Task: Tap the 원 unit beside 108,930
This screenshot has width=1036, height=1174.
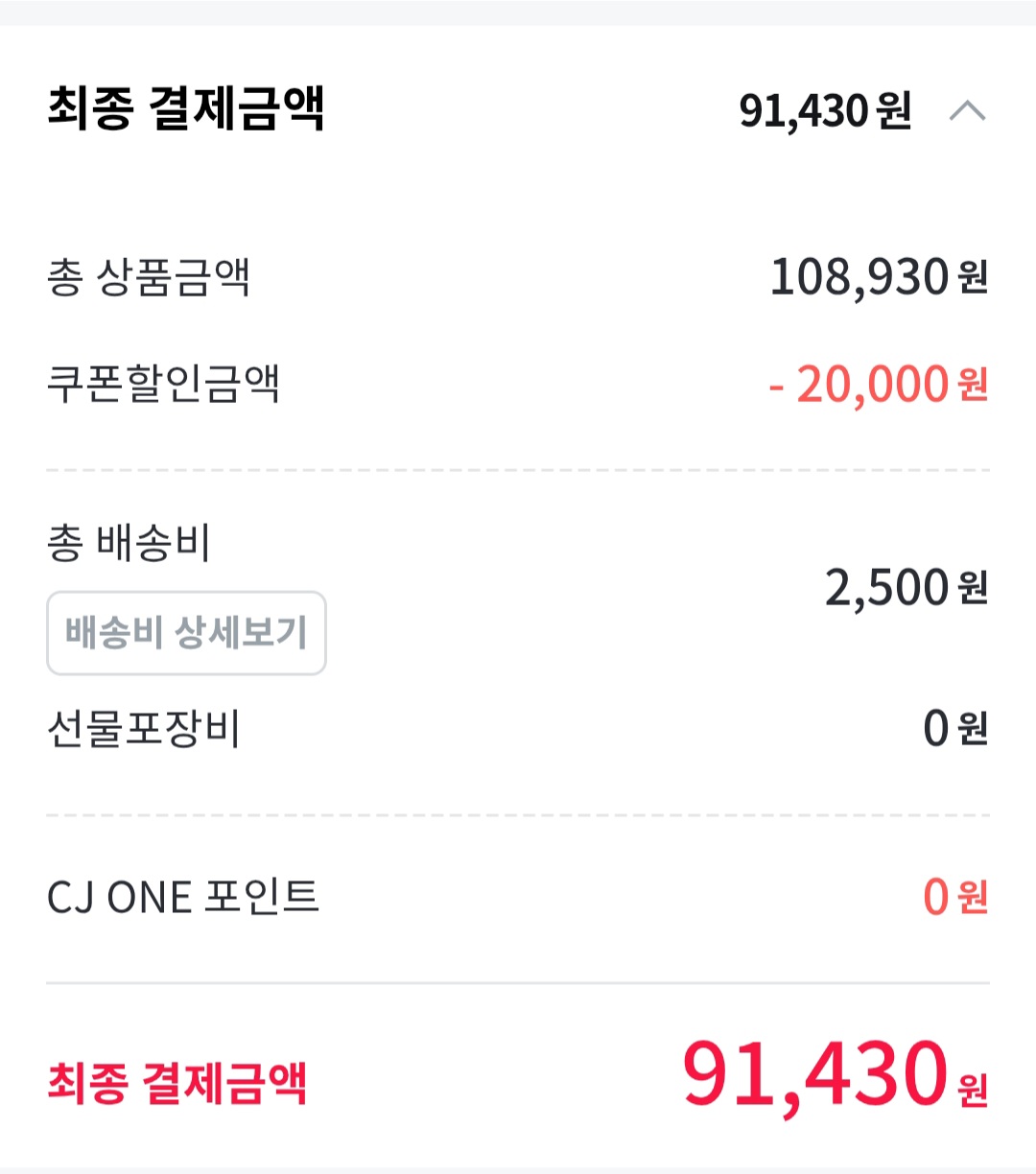Action: pos(973,279)
